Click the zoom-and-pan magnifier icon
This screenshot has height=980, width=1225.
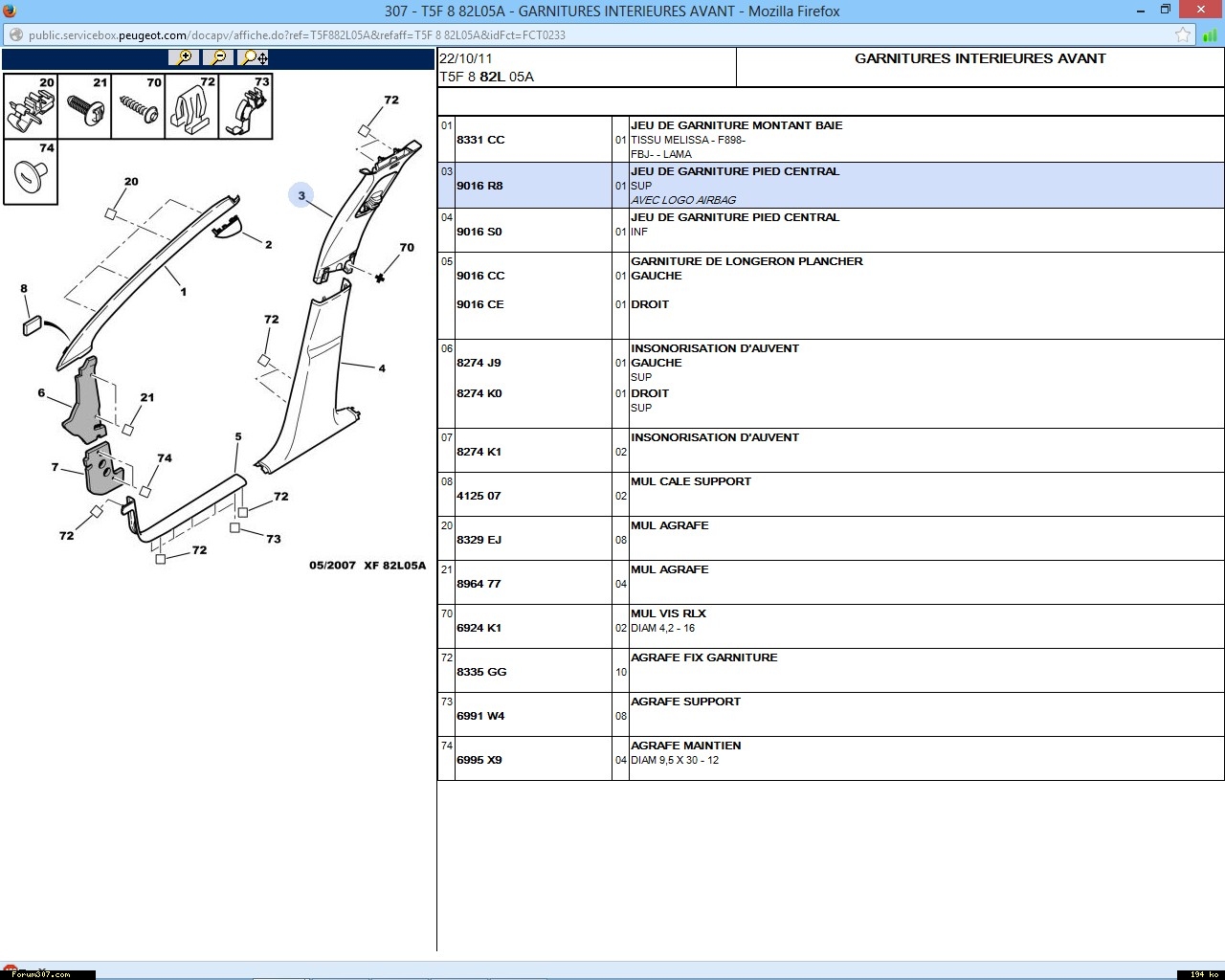254,57
